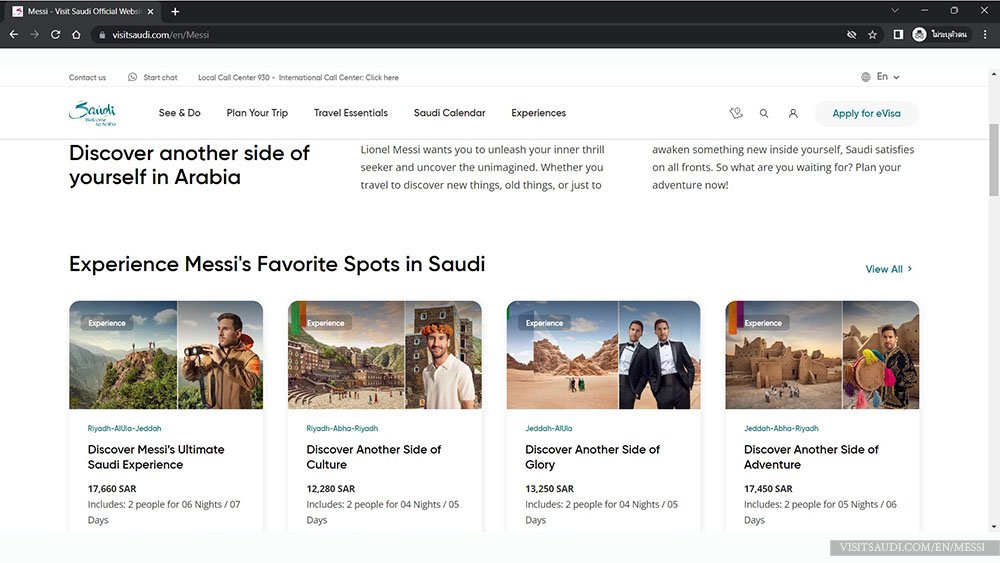Screen dimensions: 1000x563
Task: Click the Saudi Welcome to Arabia logo
Action: click(x=93, y=113)
